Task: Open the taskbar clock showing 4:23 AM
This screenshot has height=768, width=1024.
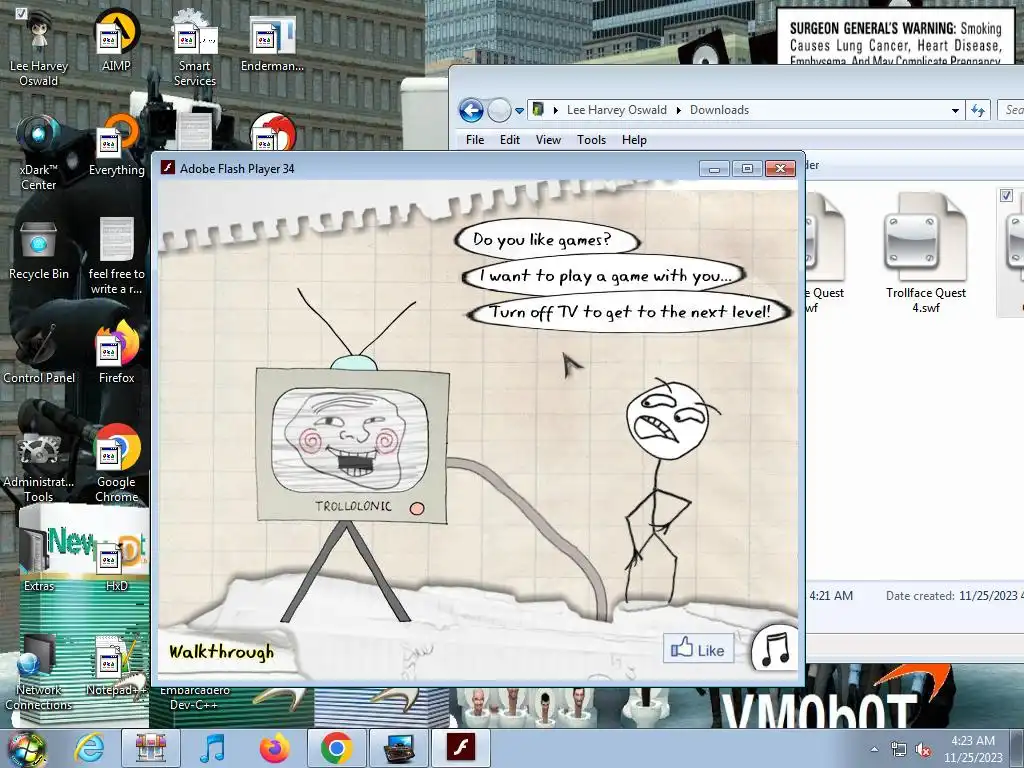Action: [973, 749]
